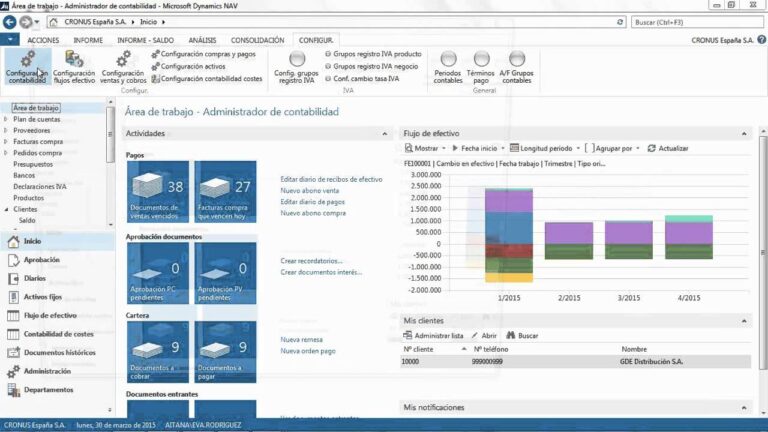This screenshot has height=432, width=768.
Task: Open the application menu dropdown button
Action: 10,40
